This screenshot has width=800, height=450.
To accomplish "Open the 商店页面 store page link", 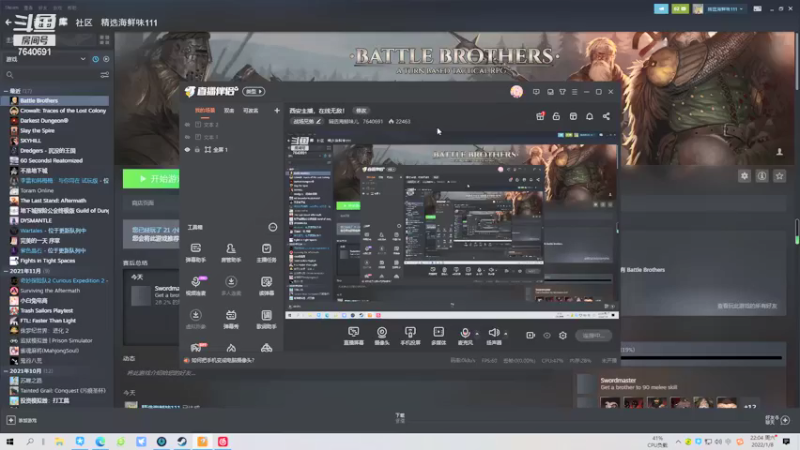I will pos(143,203).
